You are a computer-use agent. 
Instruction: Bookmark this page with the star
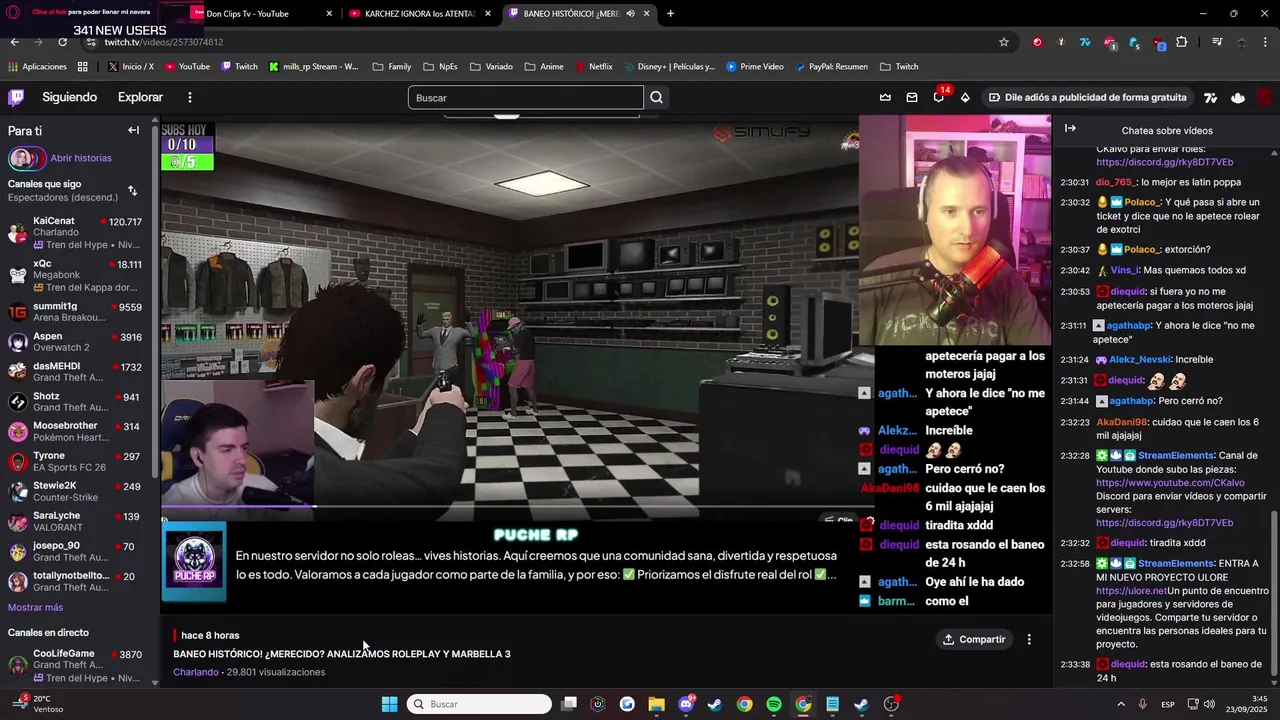pyautogui.click(x=1004, y=42)
